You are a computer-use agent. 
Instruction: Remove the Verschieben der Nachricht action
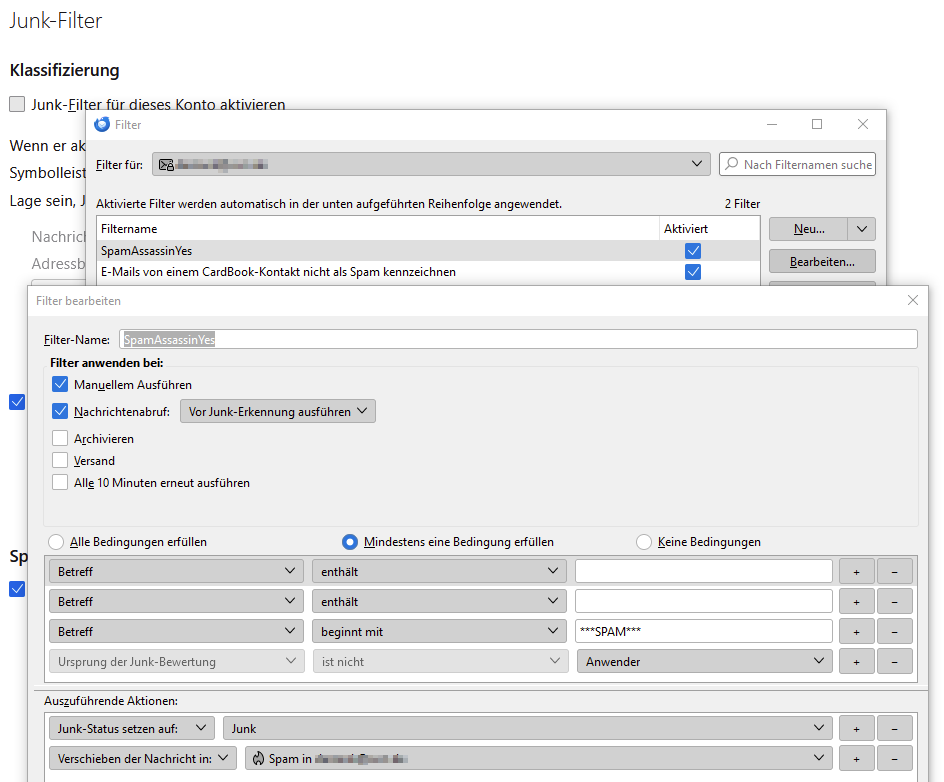[x=894, y=759]
